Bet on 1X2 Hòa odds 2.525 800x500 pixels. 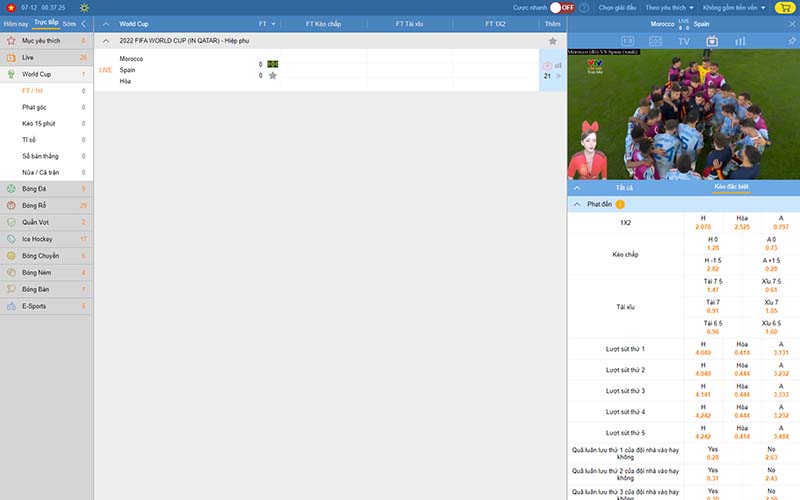(x=742, y=227)
